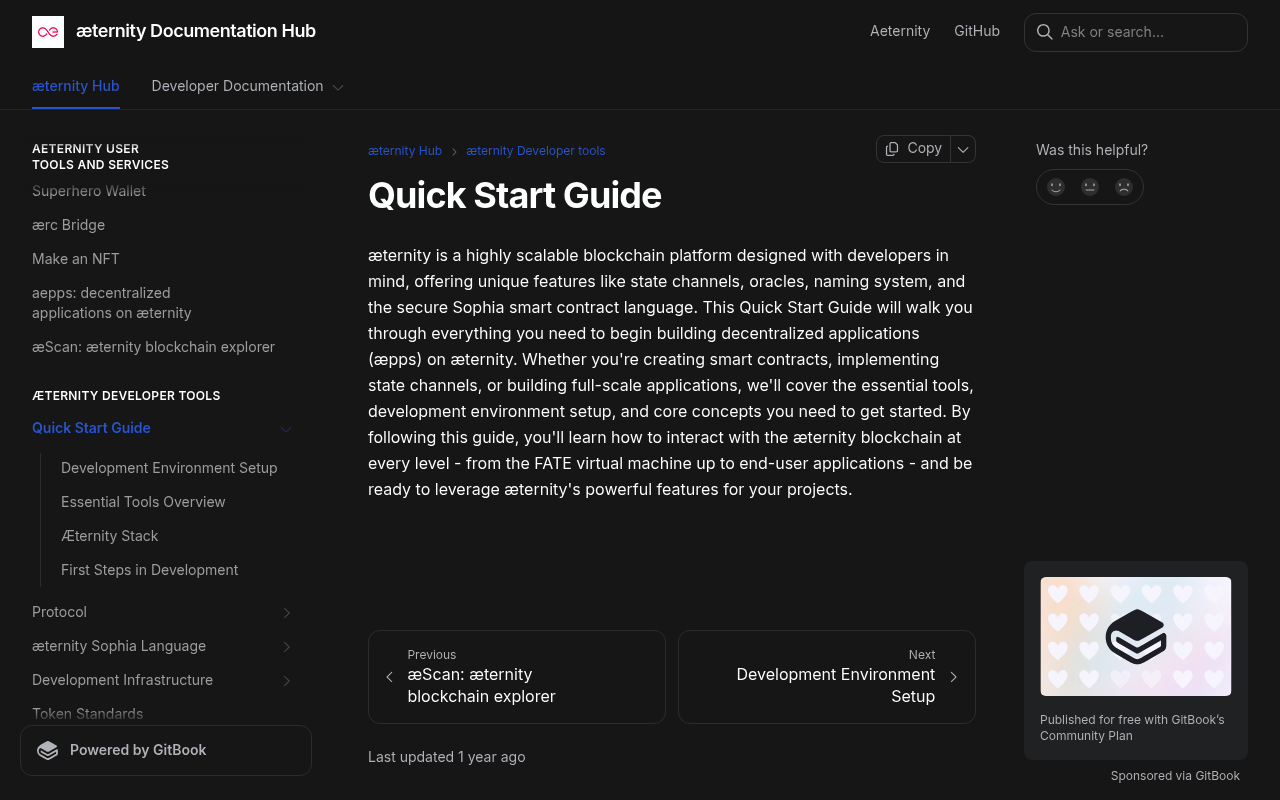Click the æternity infinity logo icon
This screenshot has width=1280, height=800.
(x=48, y=32)
